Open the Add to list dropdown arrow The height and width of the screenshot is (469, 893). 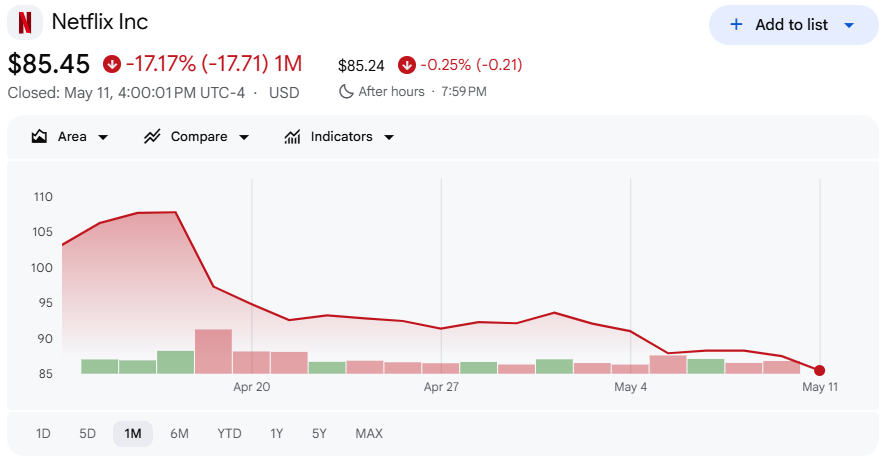[849, 25]
